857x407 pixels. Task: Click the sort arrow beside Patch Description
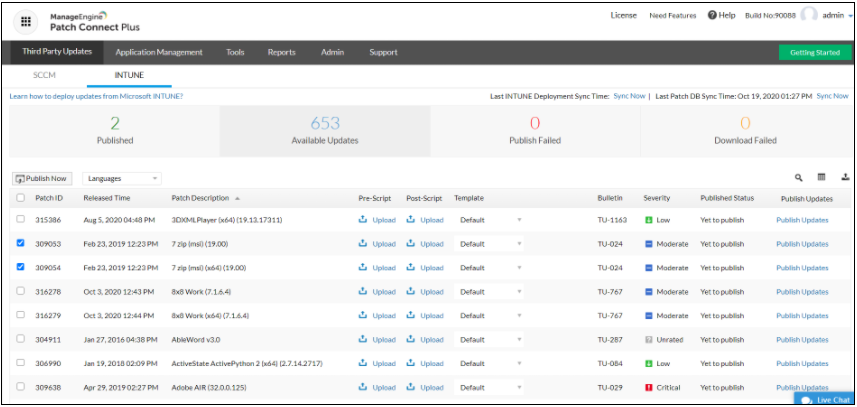238,198
